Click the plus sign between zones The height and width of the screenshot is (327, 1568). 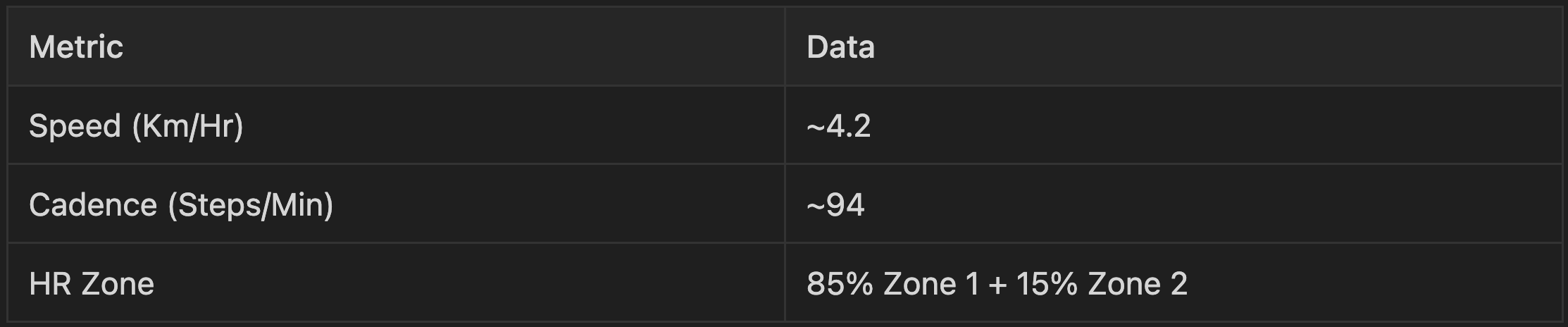click(997, 285)
